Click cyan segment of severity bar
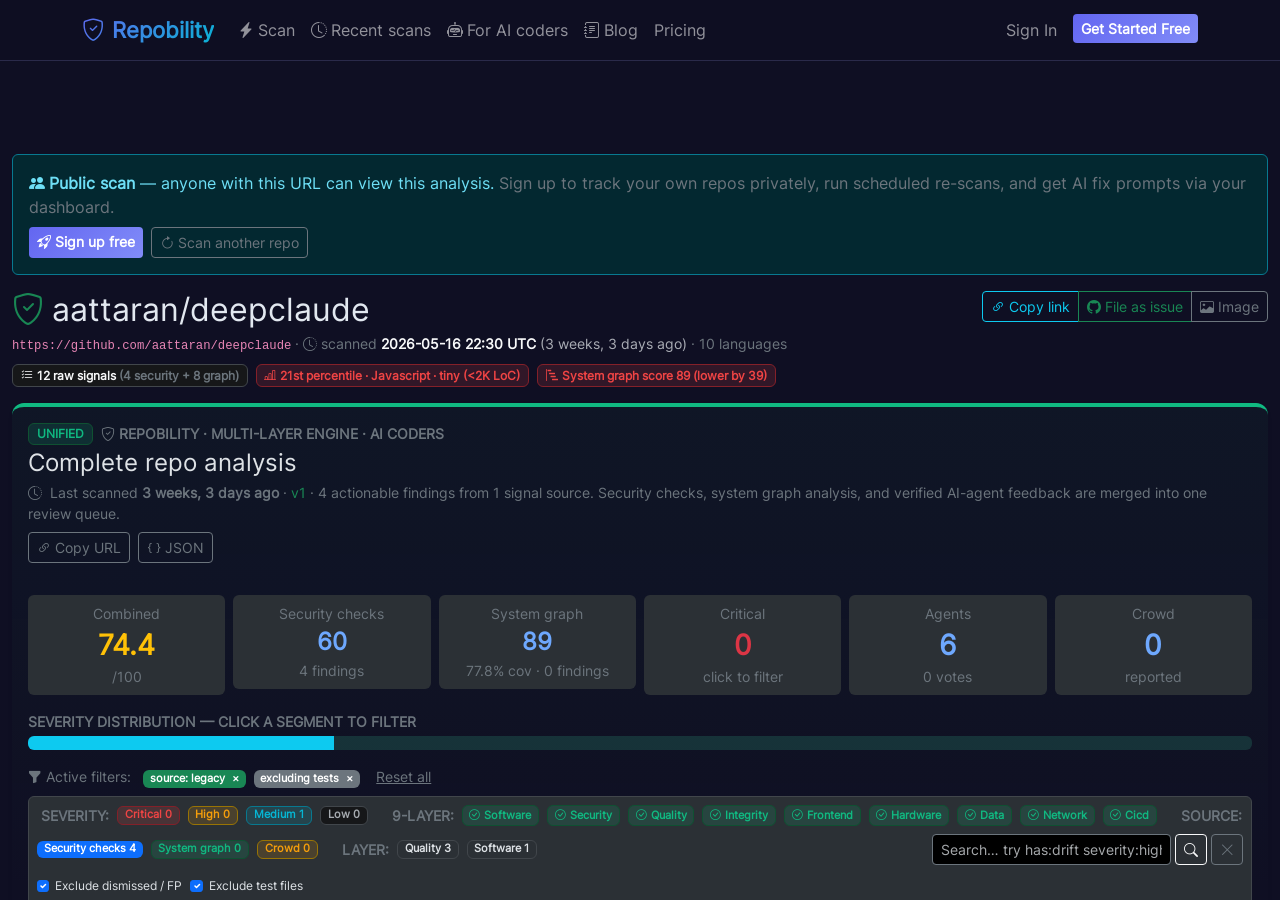The width and height of the screenshot is (1280, 900). [x=181, y=743]
